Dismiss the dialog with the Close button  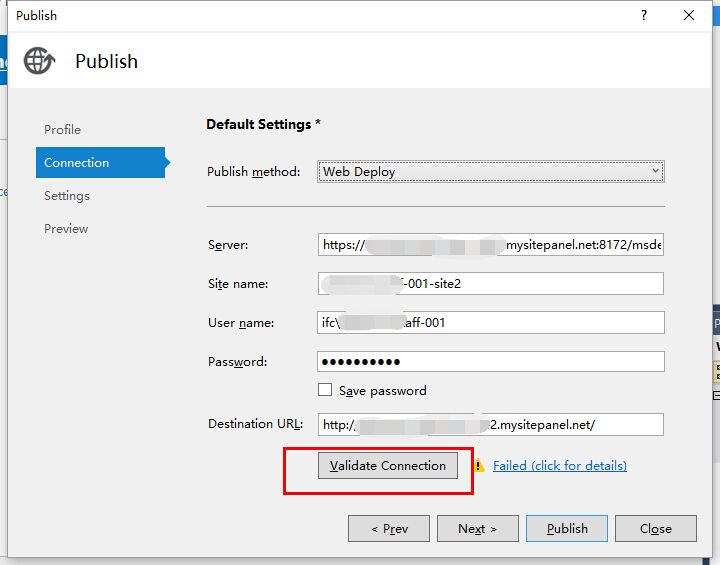pyautogui.click(x=655, y=528)
